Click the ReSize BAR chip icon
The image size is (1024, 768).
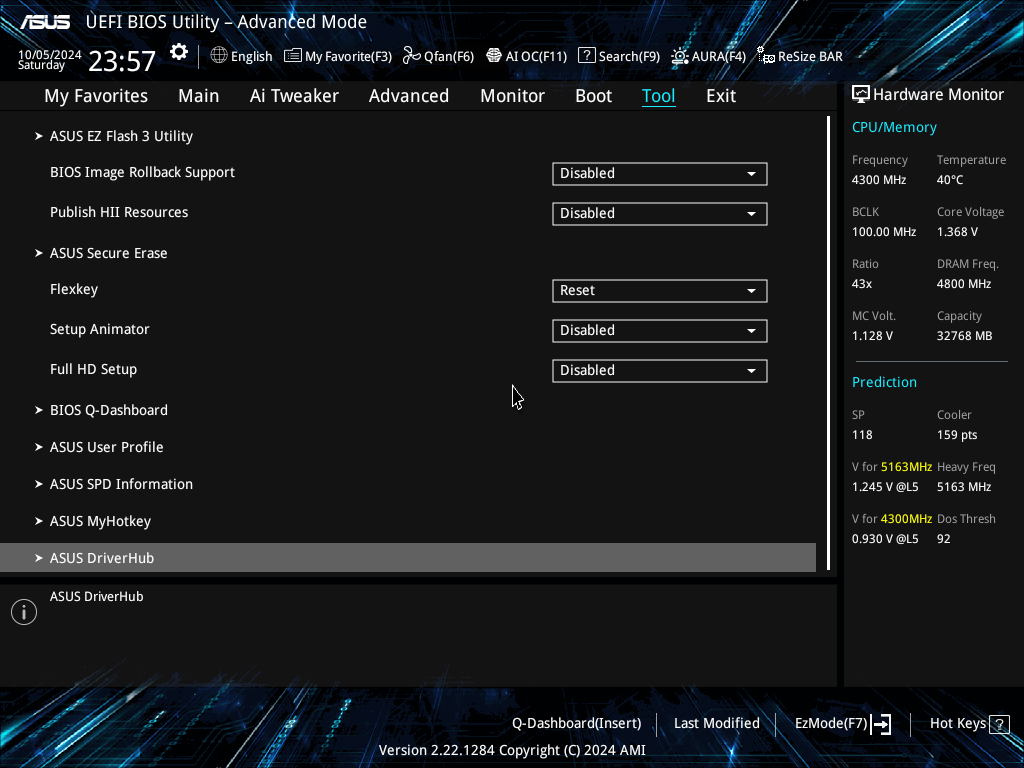[x=766, y=56]
